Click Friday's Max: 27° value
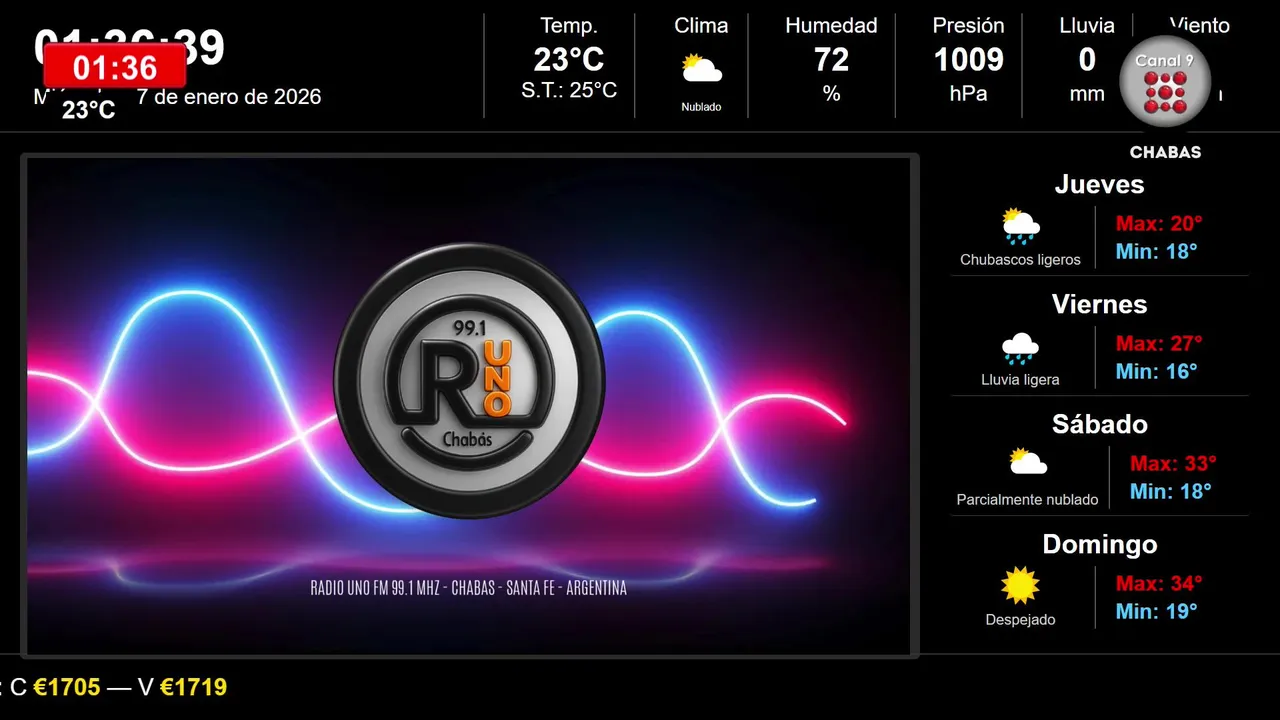Viewport: 1280px width, 720px height. pyautogui.click(x=1159, y=344)
